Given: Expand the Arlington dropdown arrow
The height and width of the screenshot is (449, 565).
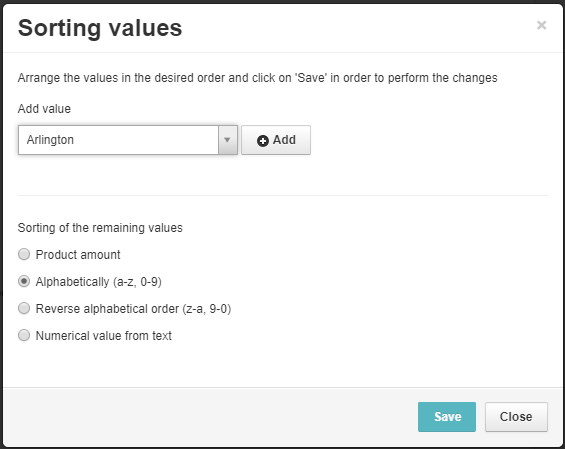Looking at the screenshot, I should click(x=227, y=140).
